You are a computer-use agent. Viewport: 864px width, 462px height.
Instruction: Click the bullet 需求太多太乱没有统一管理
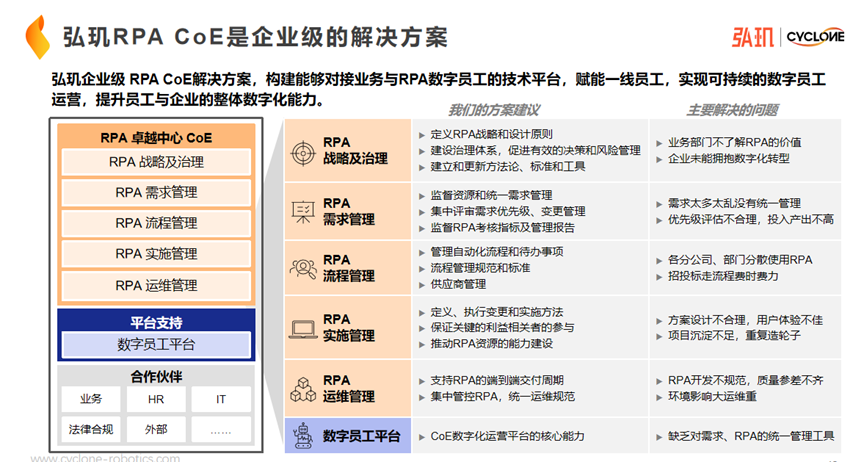(735, 203)
